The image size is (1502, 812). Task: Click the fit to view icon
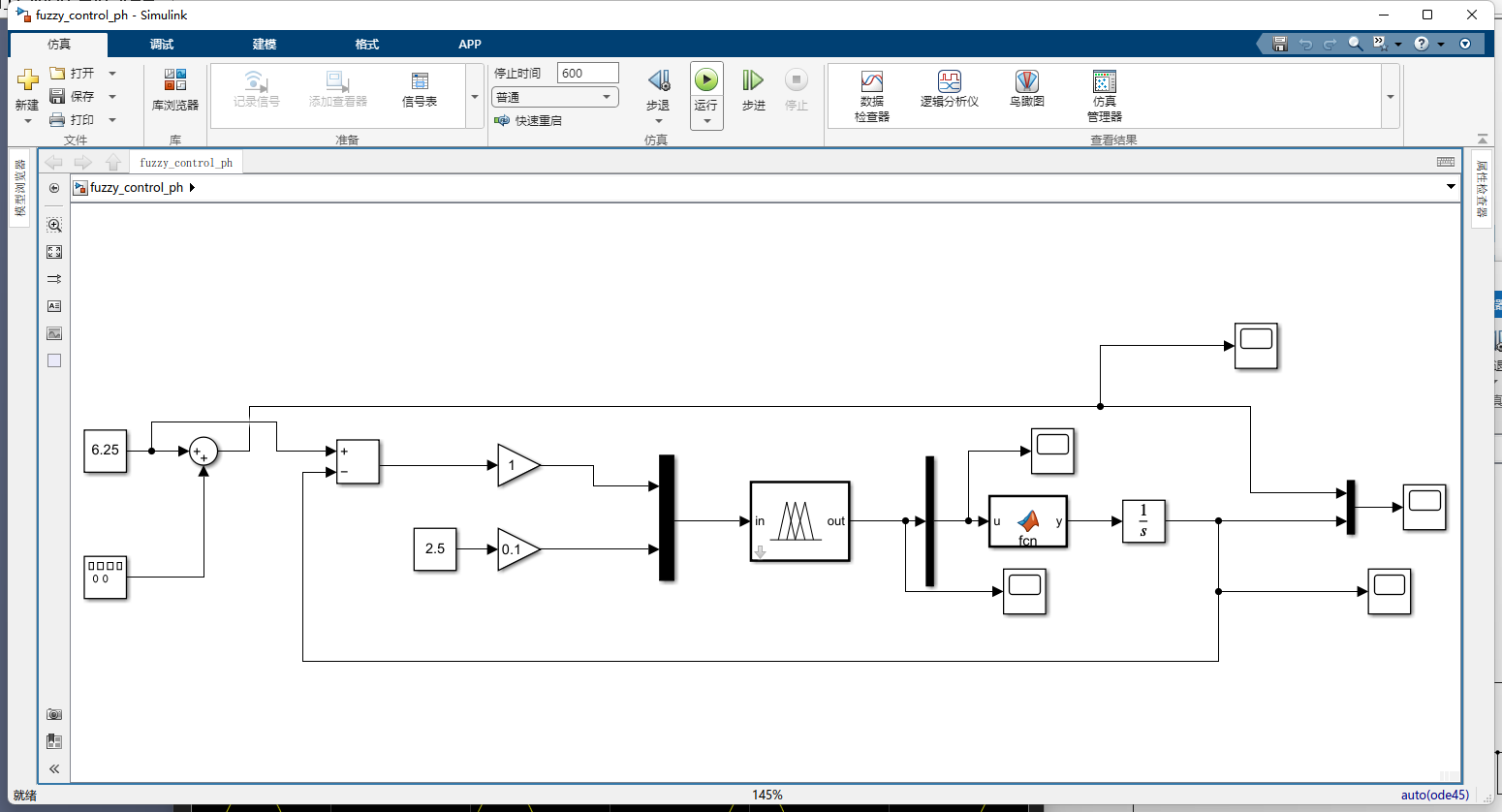pyautogui.click(x=54, y=252)
